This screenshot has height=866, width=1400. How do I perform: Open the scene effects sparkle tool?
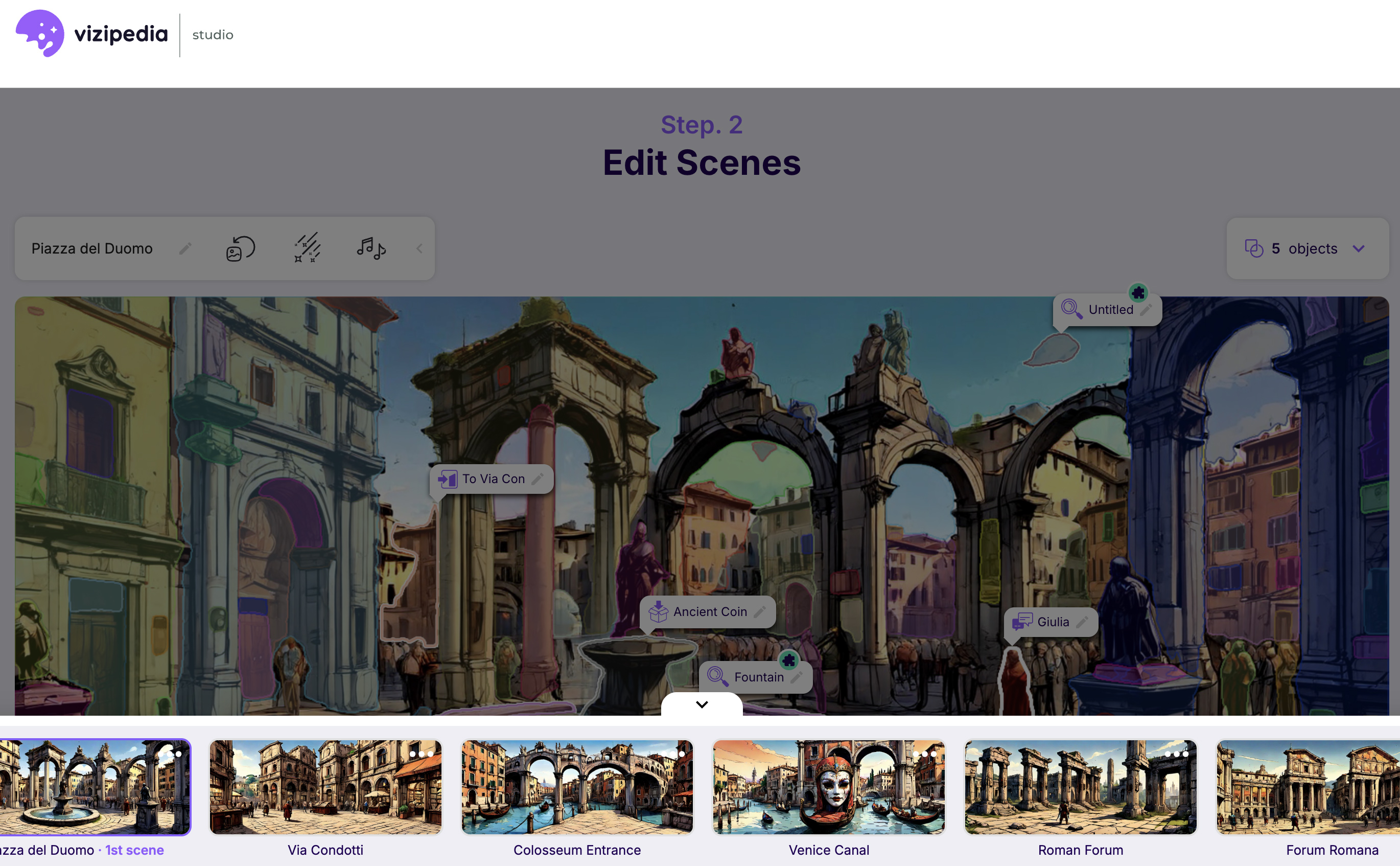click(x=308, y=248)
